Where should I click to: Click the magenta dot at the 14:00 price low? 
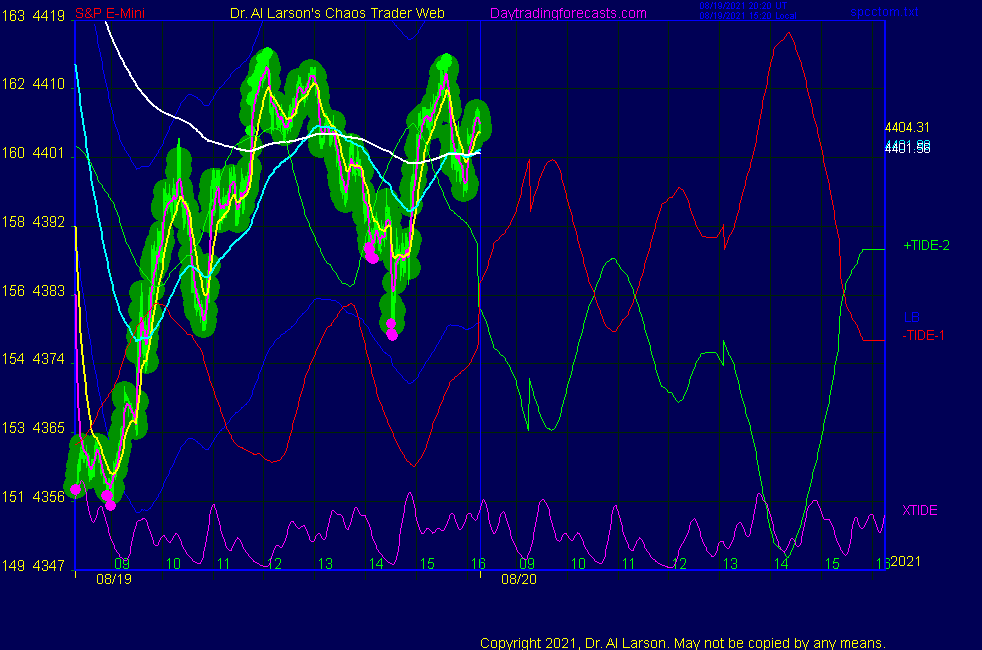392,334
